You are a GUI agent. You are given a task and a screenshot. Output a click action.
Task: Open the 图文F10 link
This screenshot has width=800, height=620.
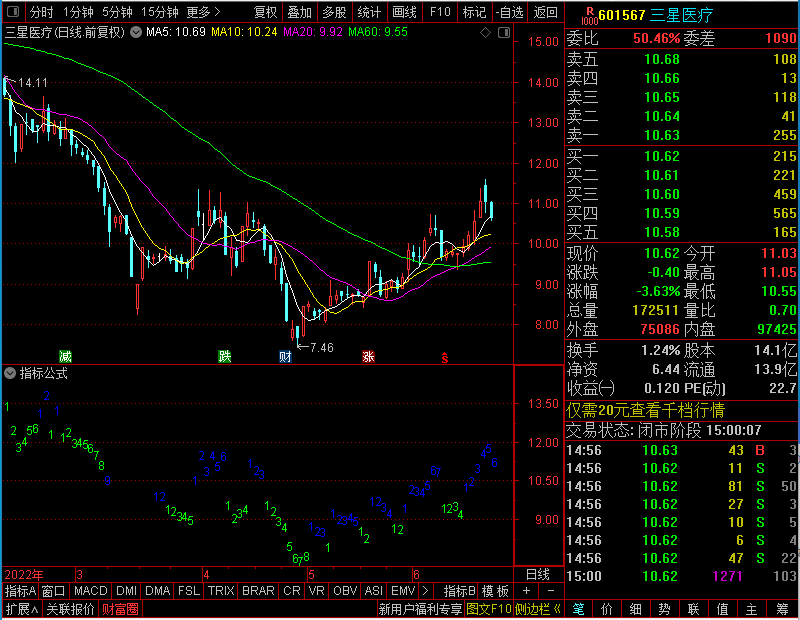[489, 609]
